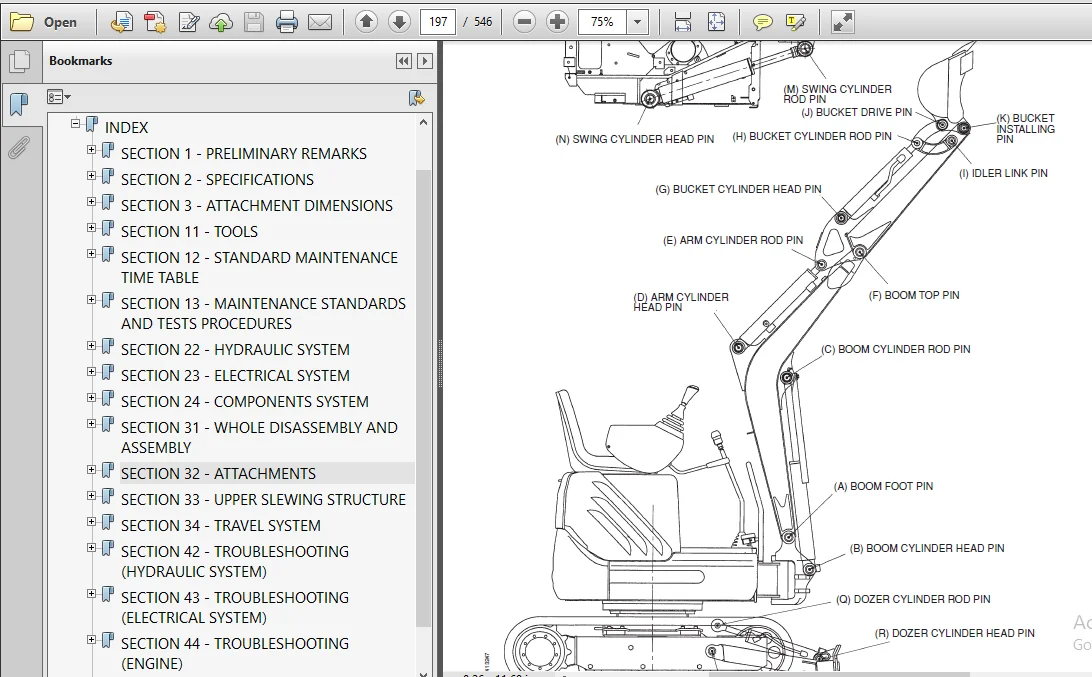The height and width of the screenshot is (677, 1092).
Task: Click the 75% zoom level field
Action: 602,22
